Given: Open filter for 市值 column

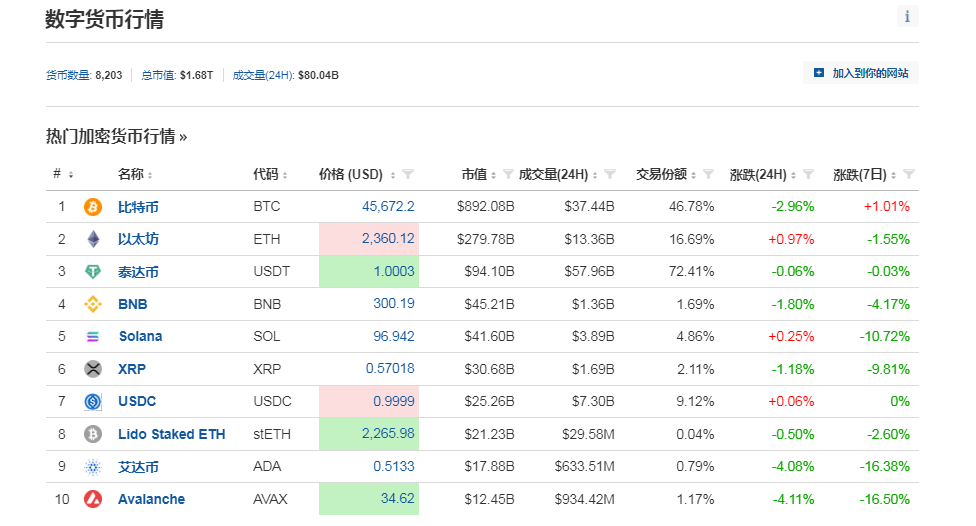Looking at the screenshot, I should 508,174.
